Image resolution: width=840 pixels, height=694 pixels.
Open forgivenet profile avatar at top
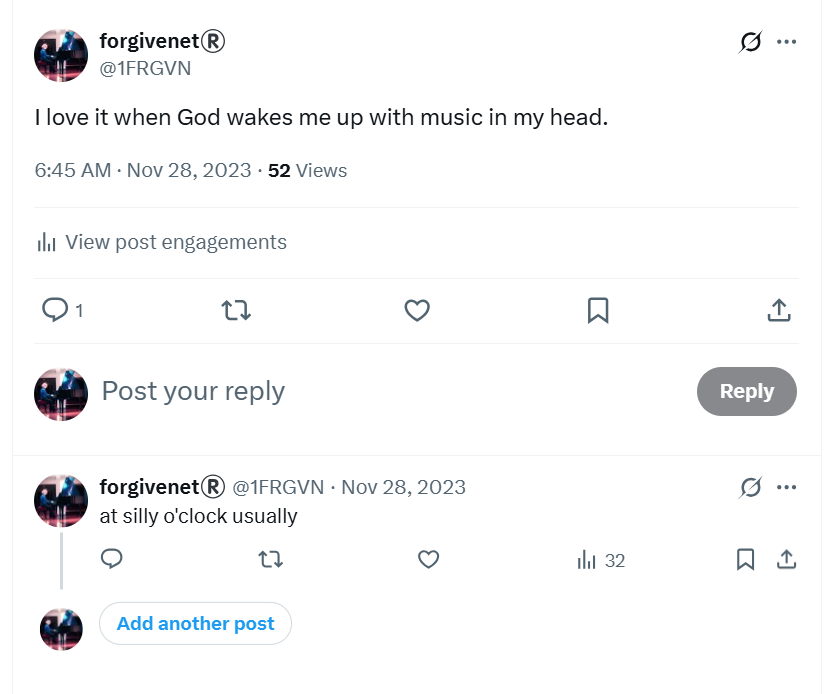point(61,56)
